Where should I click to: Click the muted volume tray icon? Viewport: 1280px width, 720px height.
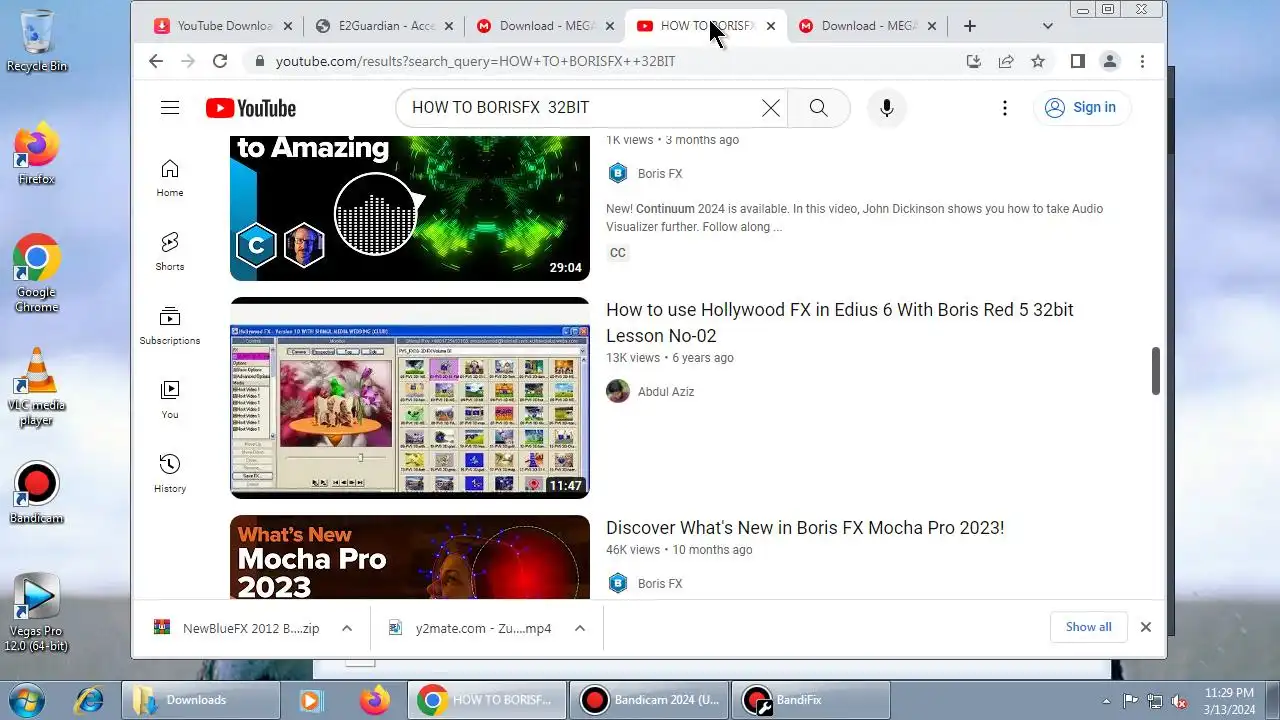point(1179,701)
